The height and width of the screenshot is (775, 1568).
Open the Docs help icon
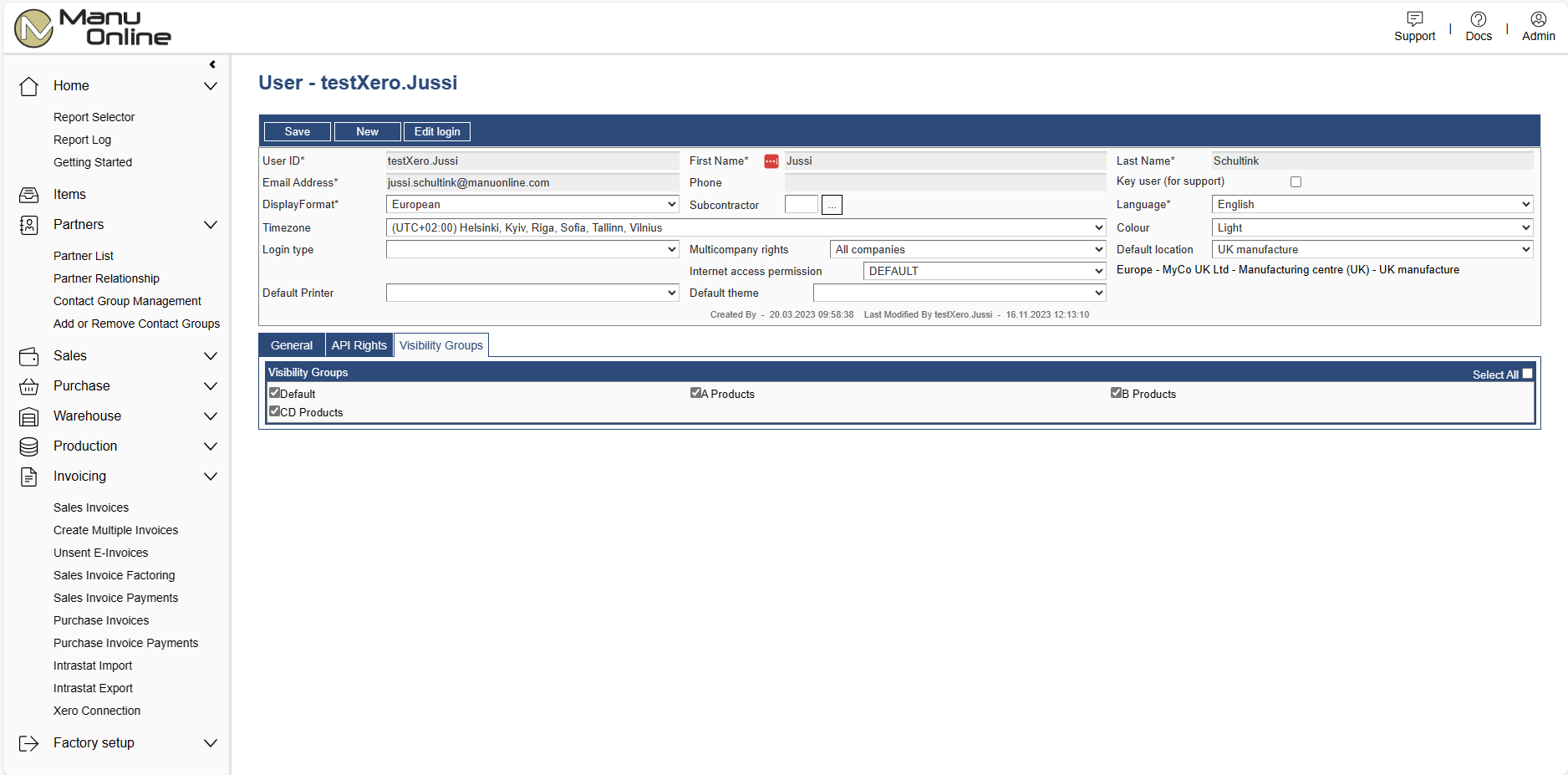coord(1478,19)
